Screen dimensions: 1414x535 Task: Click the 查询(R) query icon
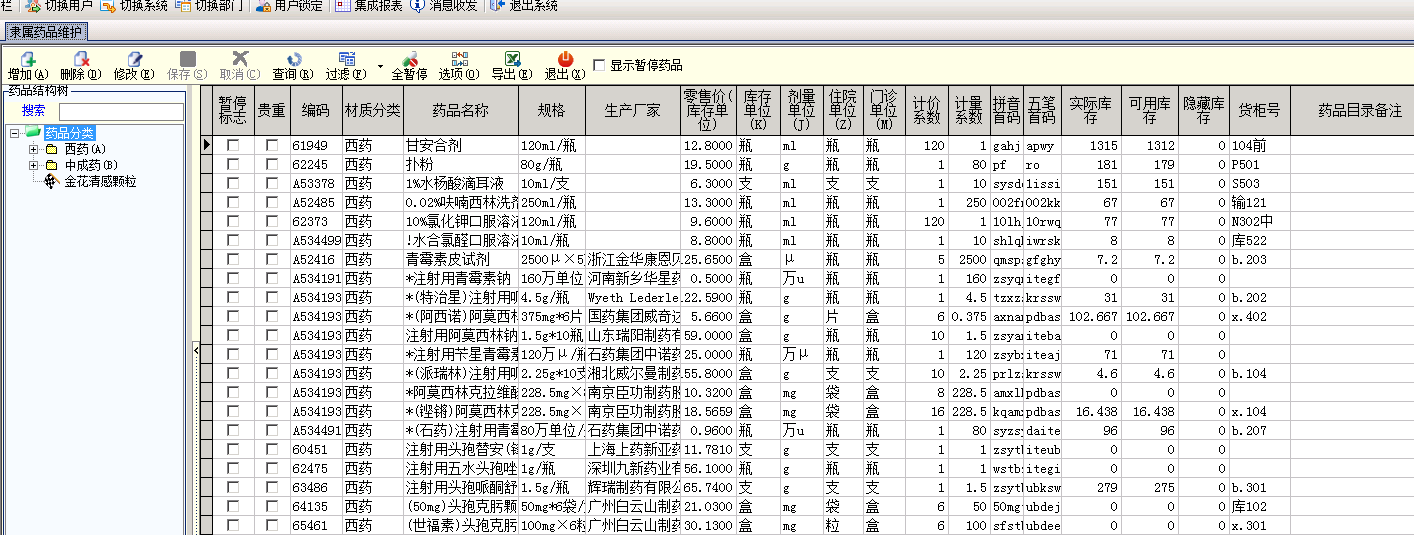(293, 59)
